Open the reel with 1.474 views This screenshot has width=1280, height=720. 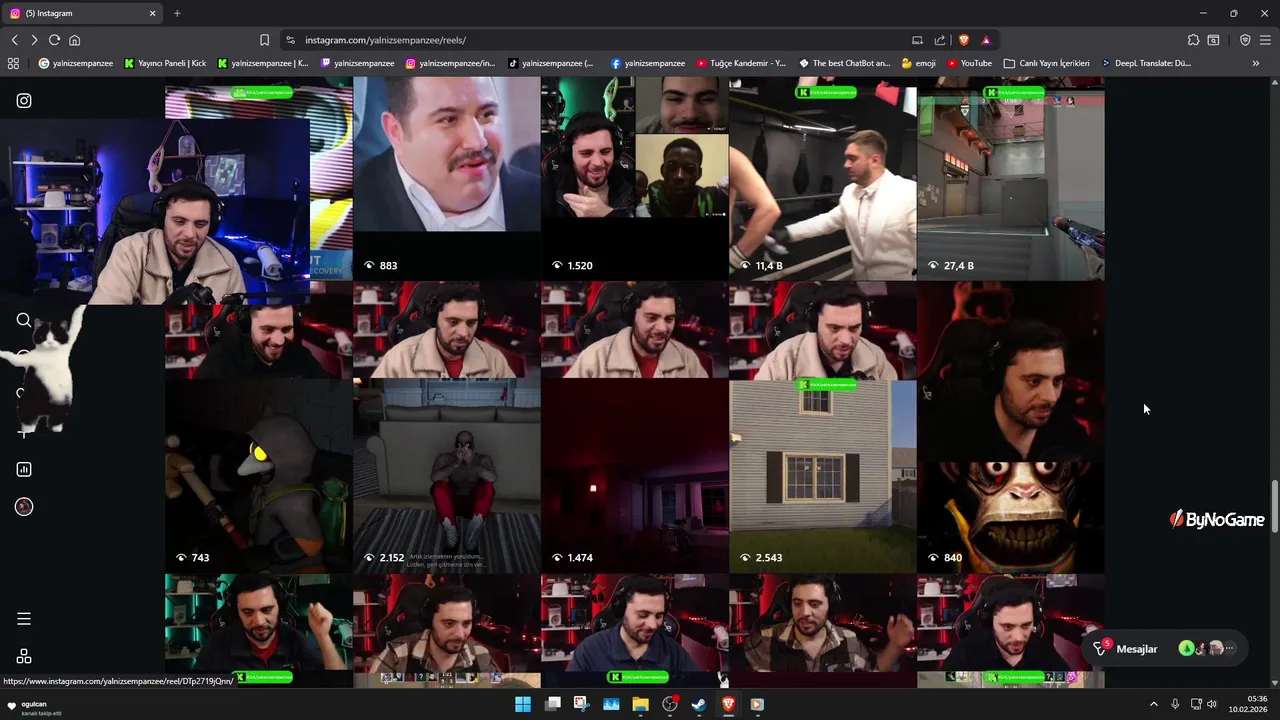(634, 426)
